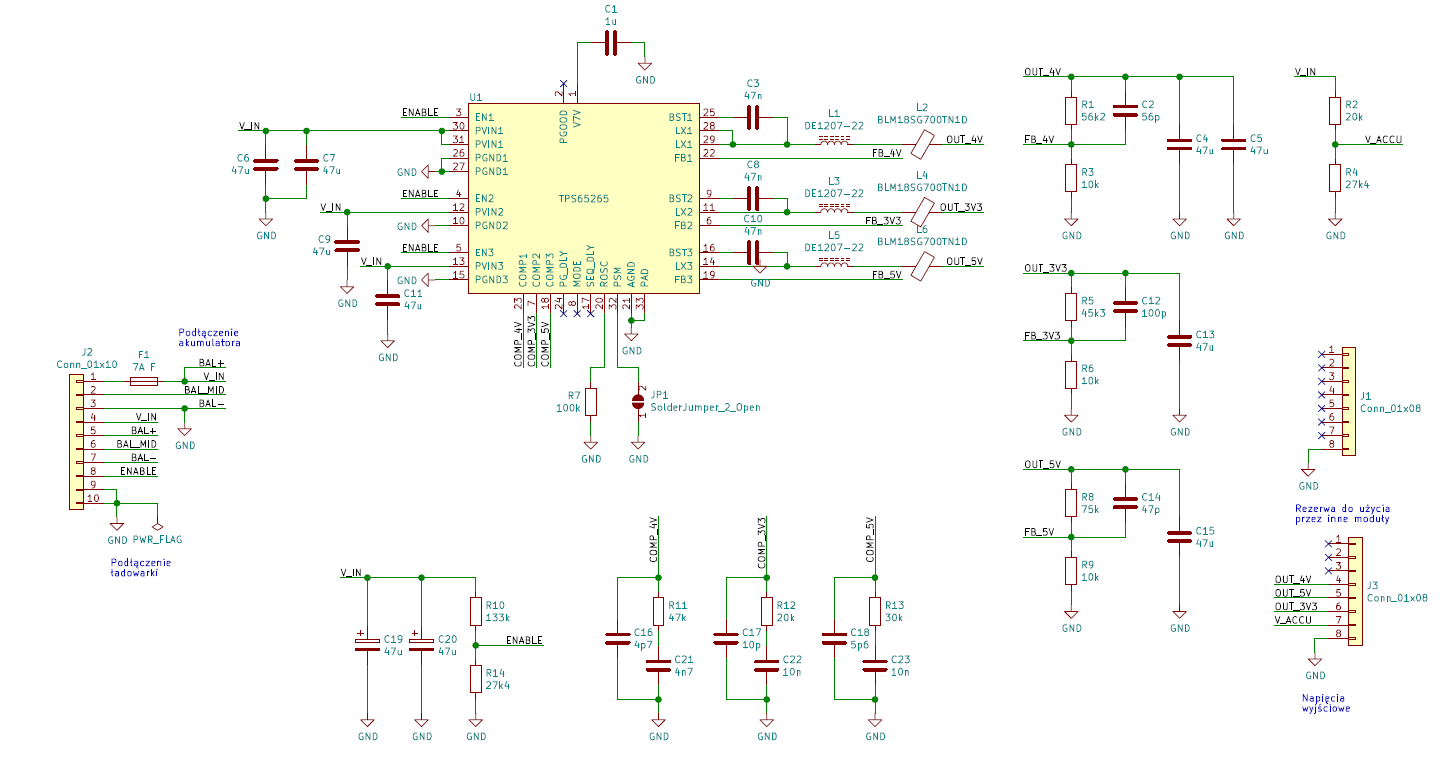Select the R13 30k resistor symbol
The height and width of the screenshot is (757, 1451).
coord(875,611)
